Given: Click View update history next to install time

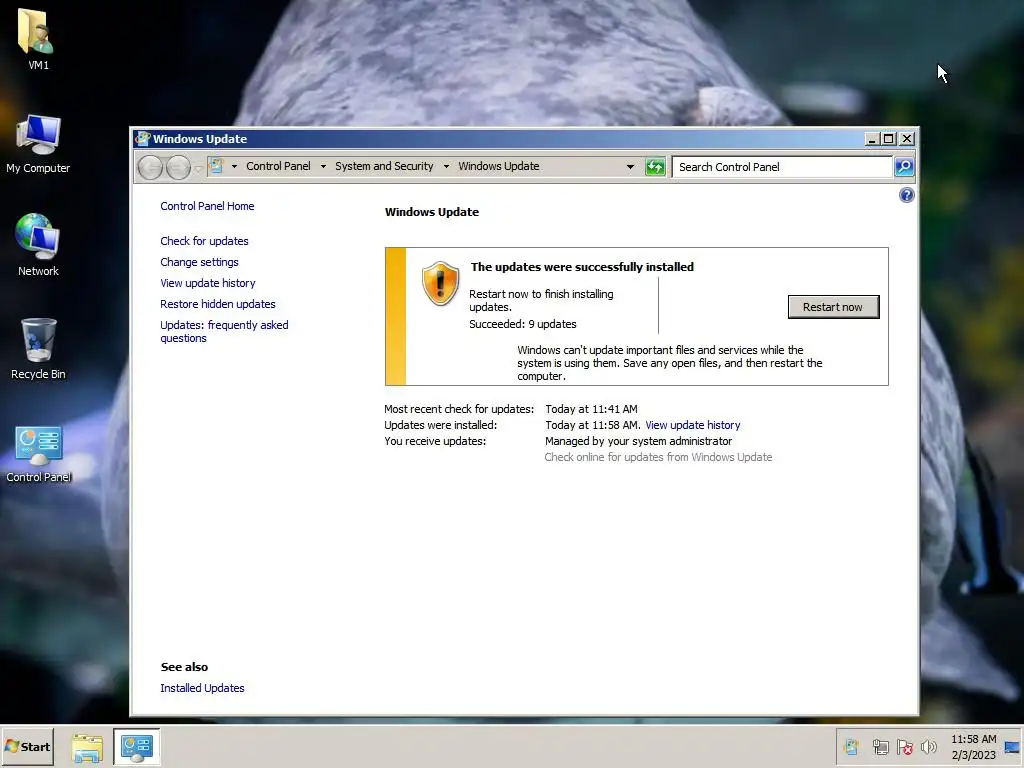Looking at the screenshot, I should coord(693,425).
